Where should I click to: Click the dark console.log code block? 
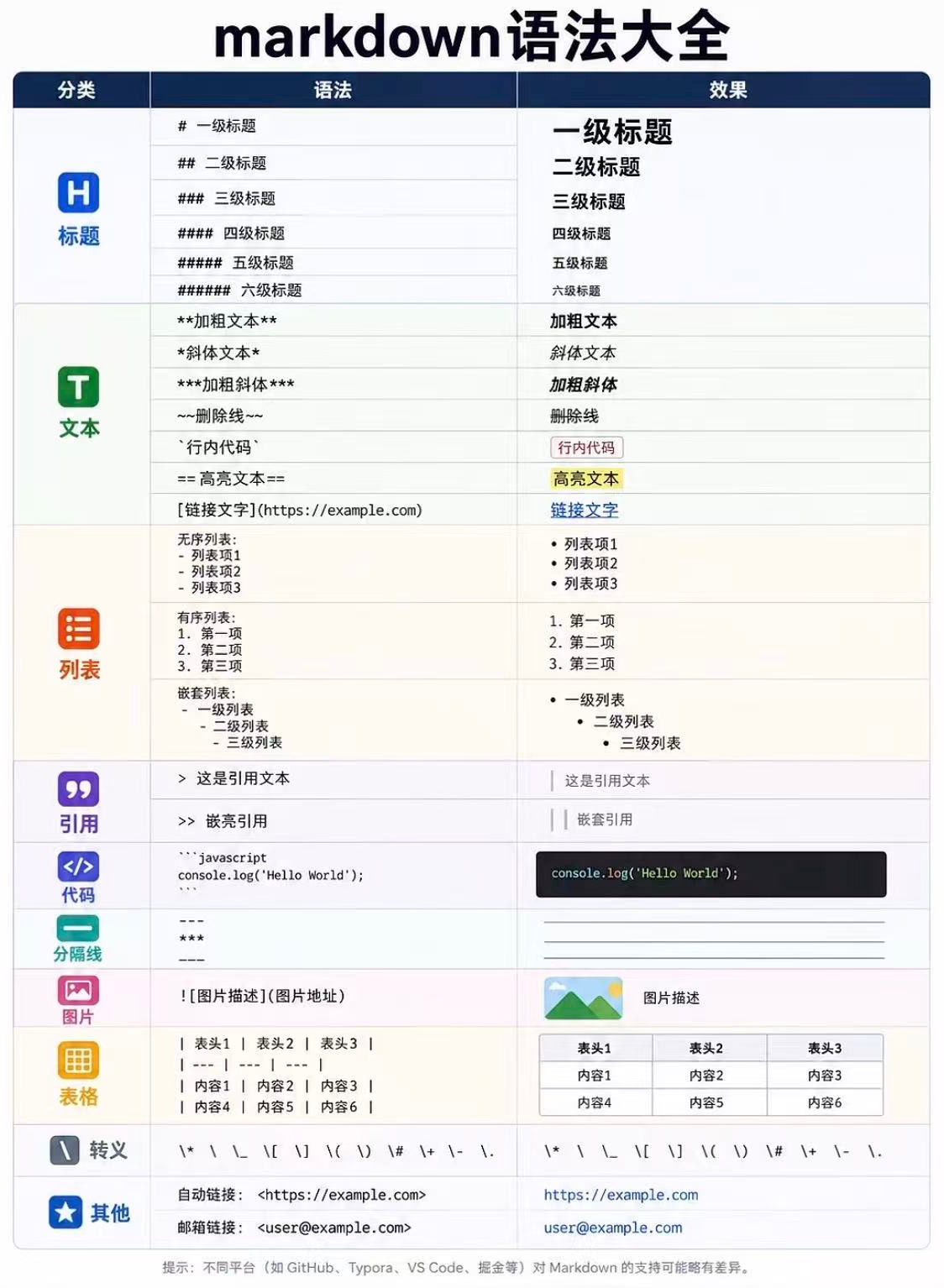pyautogui.click(x=711, y=874)
